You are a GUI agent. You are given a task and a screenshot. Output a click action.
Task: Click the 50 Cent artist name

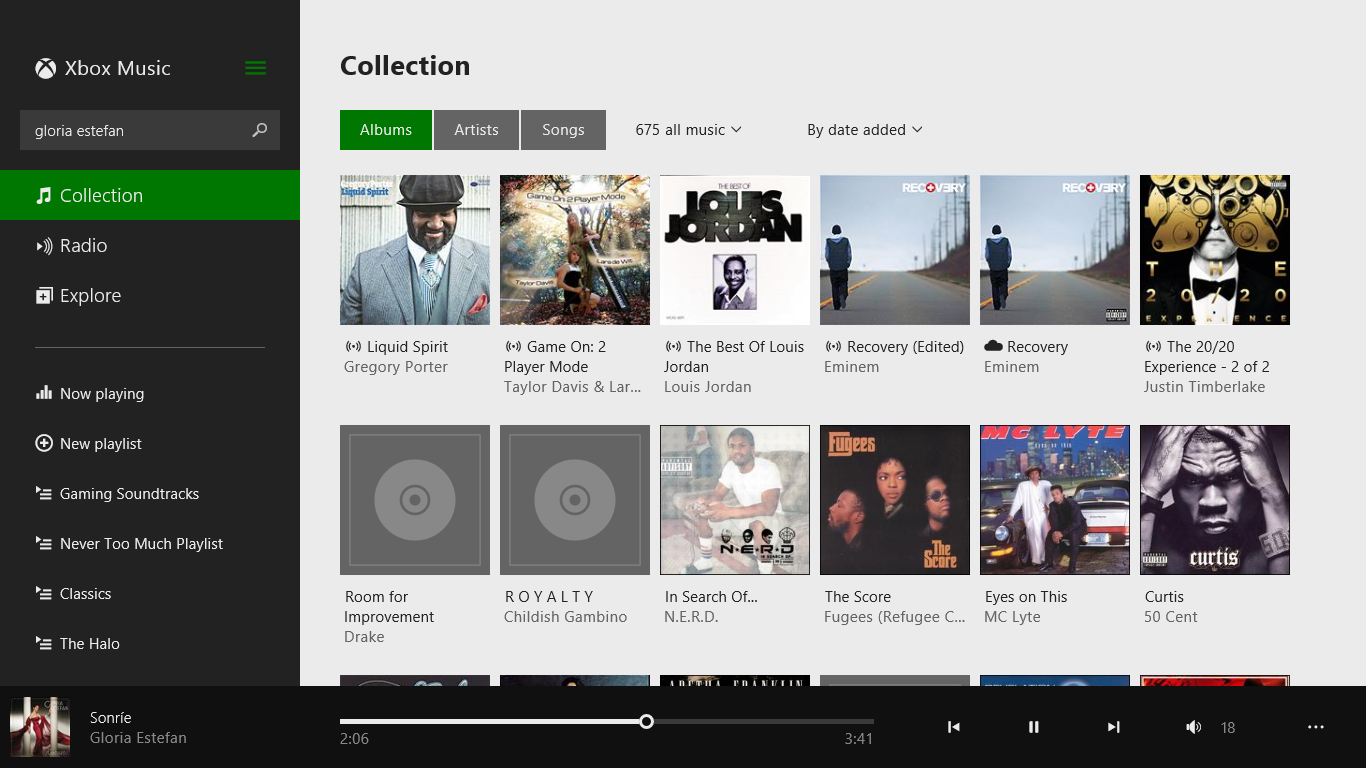point(1171,617)
